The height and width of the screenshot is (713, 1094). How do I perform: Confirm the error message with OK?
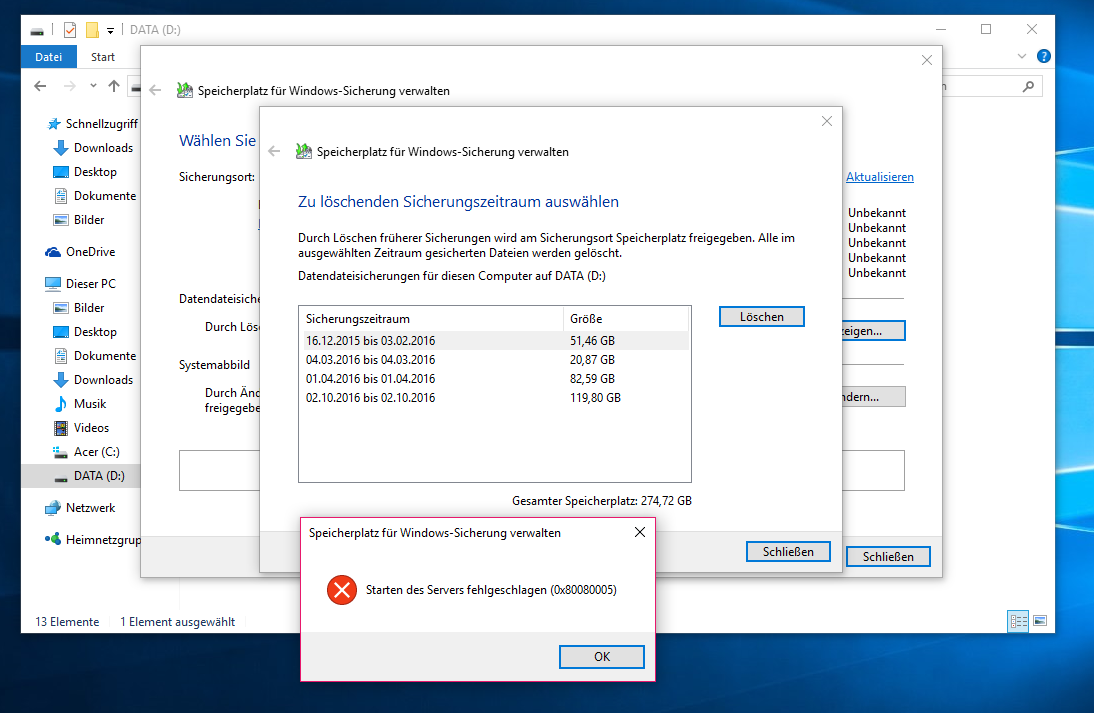point(602,656)
